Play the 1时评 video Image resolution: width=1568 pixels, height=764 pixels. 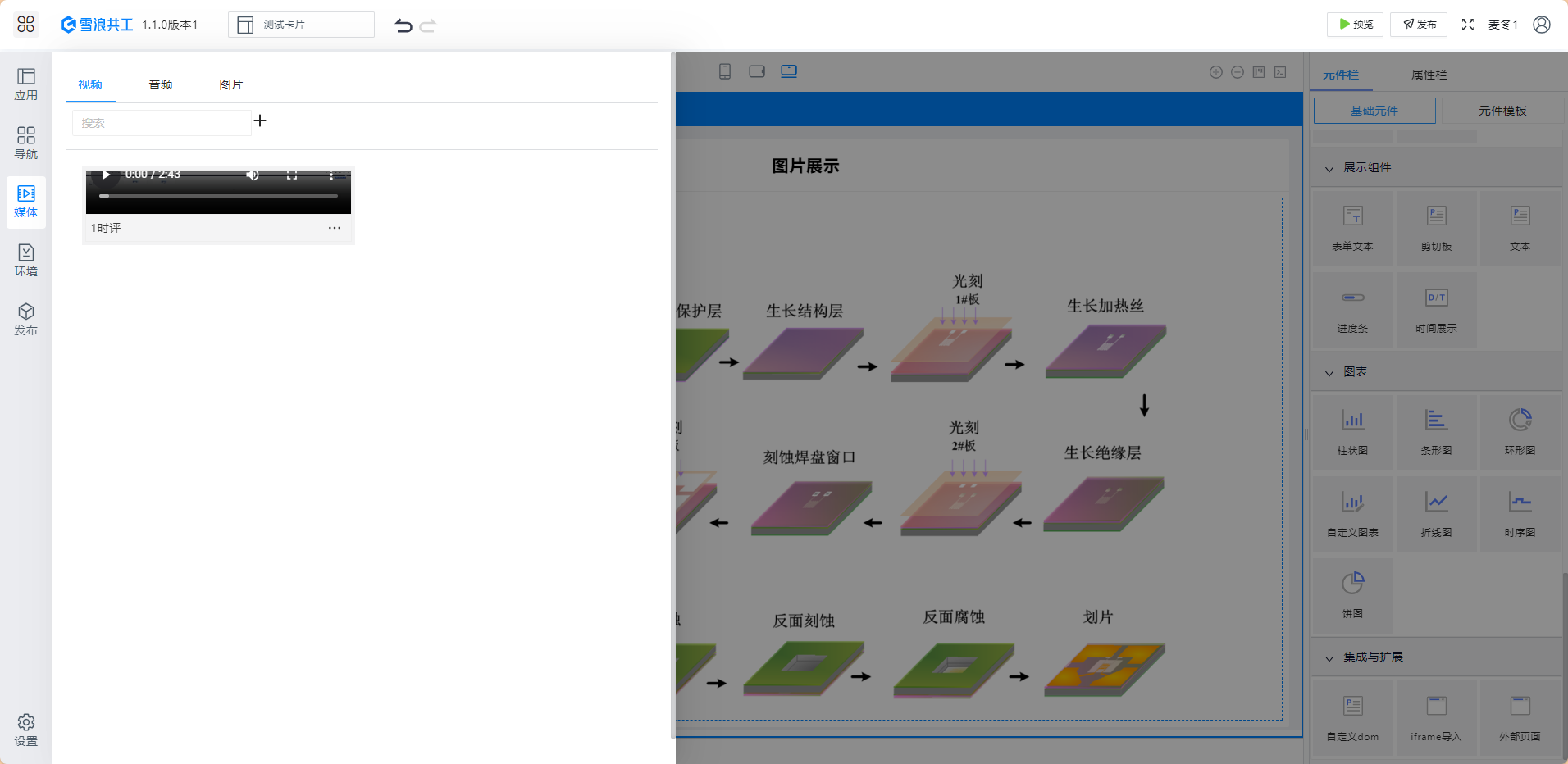coord(106,175)
